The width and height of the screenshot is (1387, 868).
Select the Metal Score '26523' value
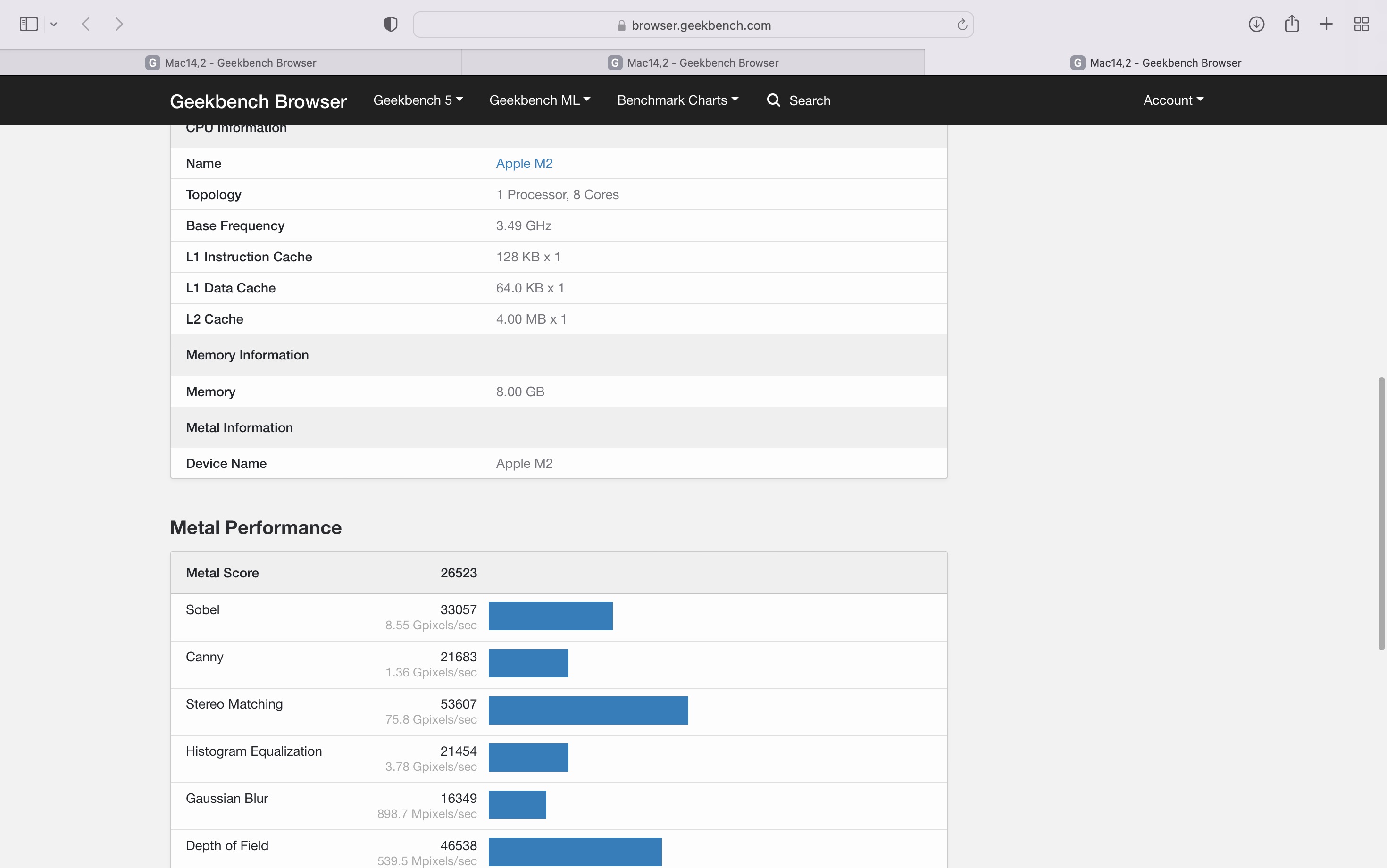click(x=459, y=573)
